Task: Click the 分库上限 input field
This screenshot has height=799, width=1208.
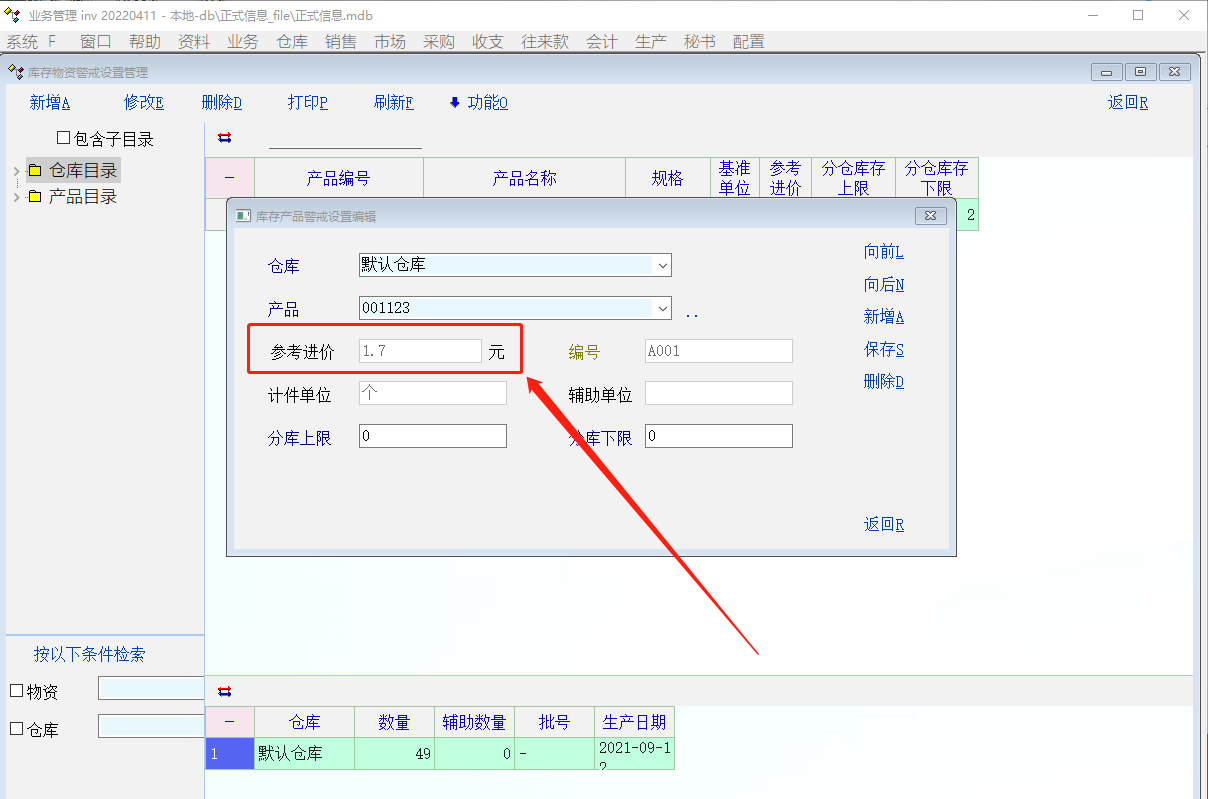Action: (x=432, y=436)
